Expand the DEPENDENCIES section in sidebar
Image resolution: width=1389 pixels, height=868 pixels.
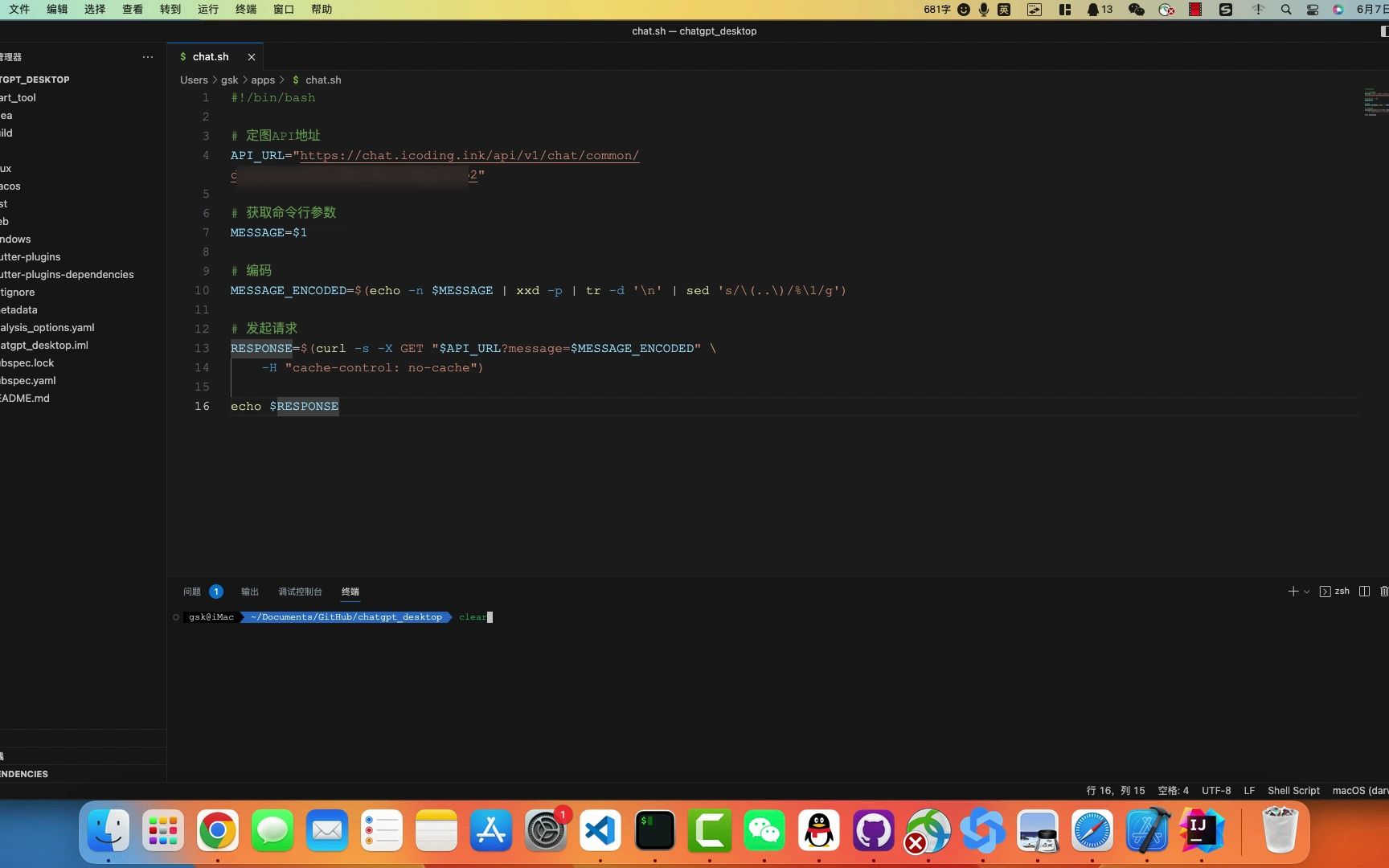(x=24, y=774)
